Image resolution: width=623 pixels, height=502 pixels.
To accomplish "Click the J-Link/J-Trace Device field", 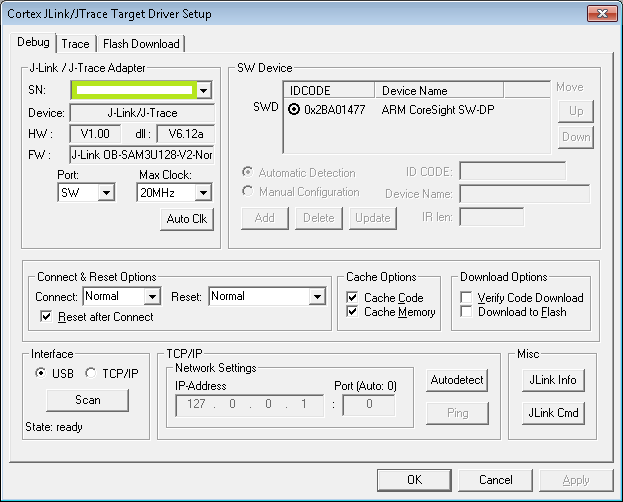I will point(142,113).
